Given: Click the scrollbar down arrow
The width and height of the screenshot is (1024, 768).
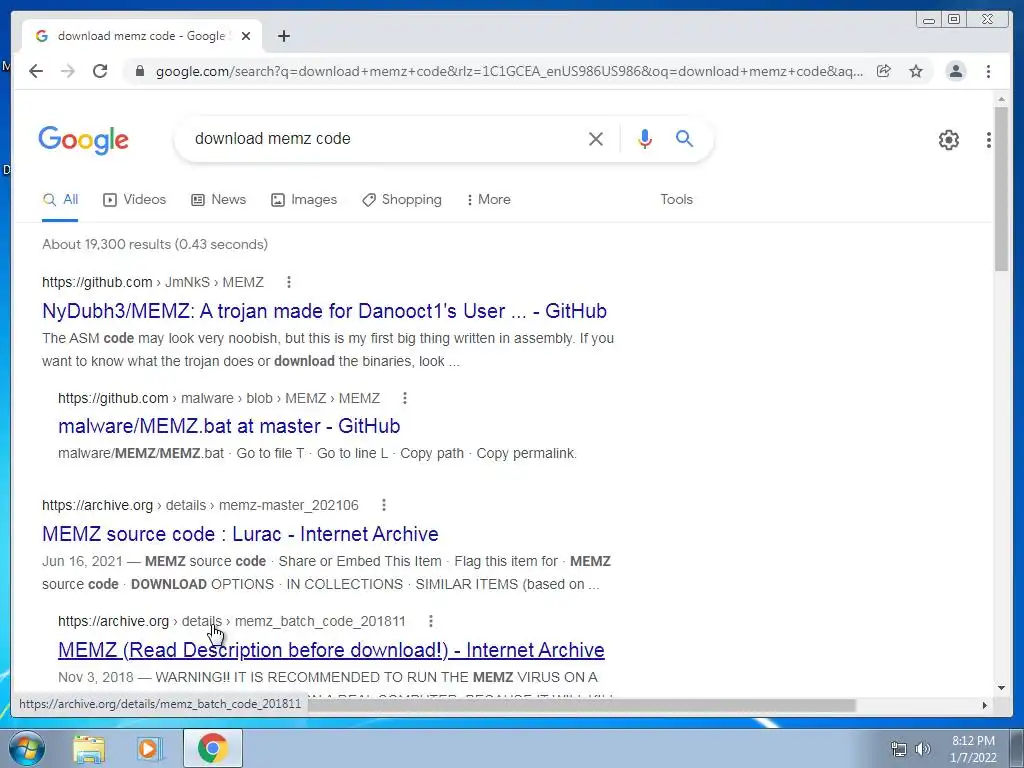Looking at the screenshot, I should (1001, 688).
